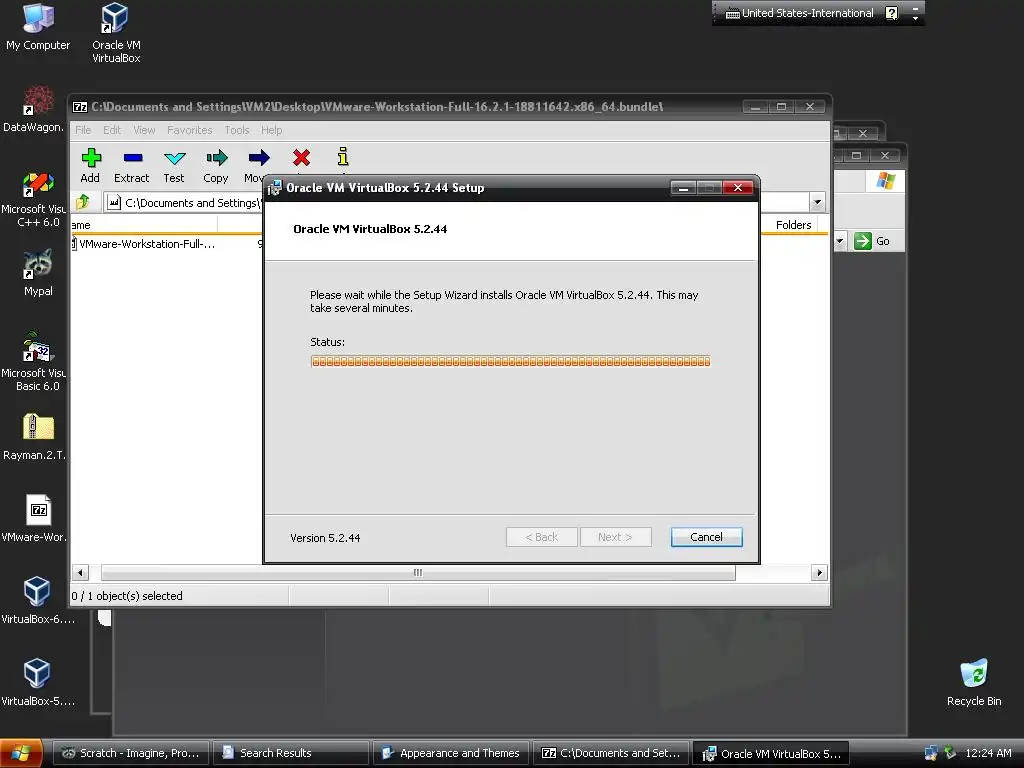This screenshot has height=768, width=1024.
Task: Select the Mypal raccoon desktop icon
Action: coord(38,273)
